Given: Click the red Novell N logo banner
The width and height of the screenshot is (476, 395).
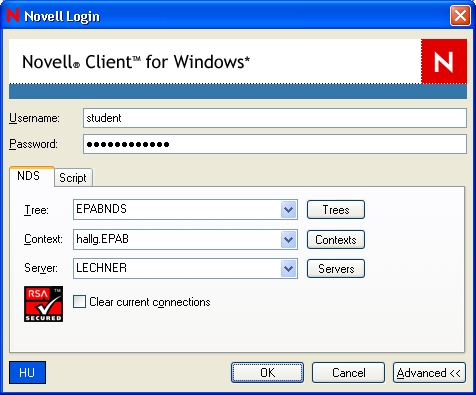Looking at the screenshot, I should tap(444, 61).
